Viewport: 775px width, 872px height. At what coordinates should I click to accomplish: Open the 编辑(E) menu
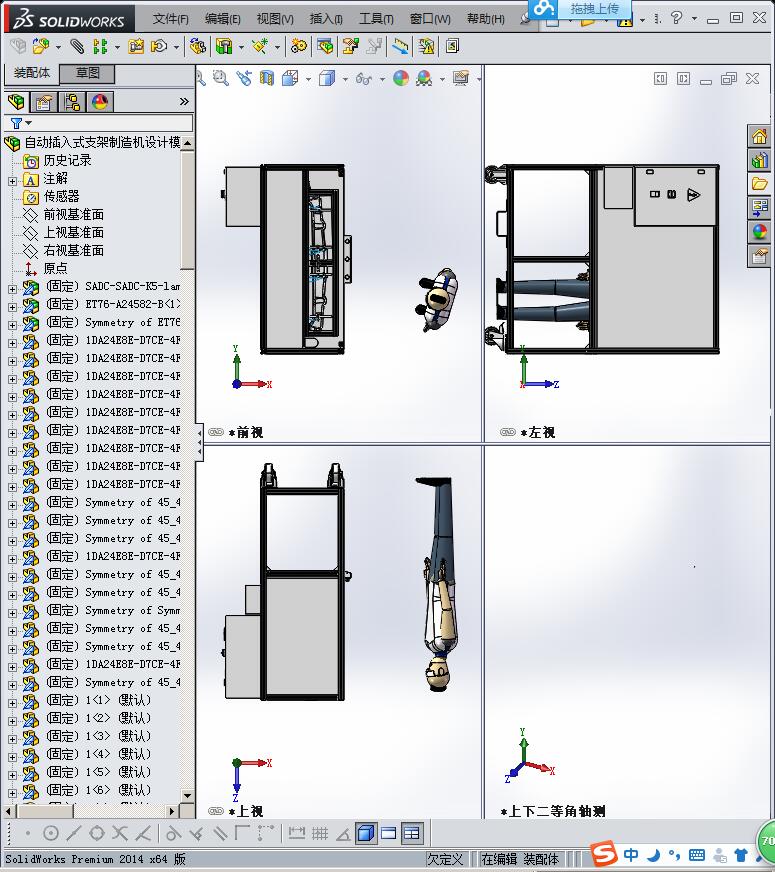[x=223, y=19]
